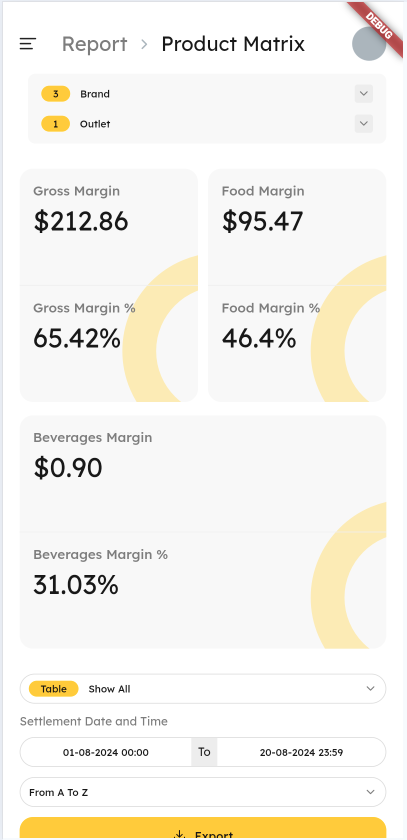407x840 pixels.
Task: Click the breadcrumb arrow after Report
Action: click(144, 44)
